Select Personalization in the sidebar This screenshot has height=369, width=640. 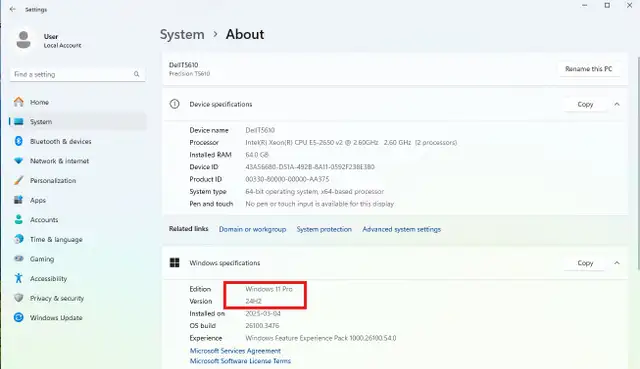tap(53, 180)
